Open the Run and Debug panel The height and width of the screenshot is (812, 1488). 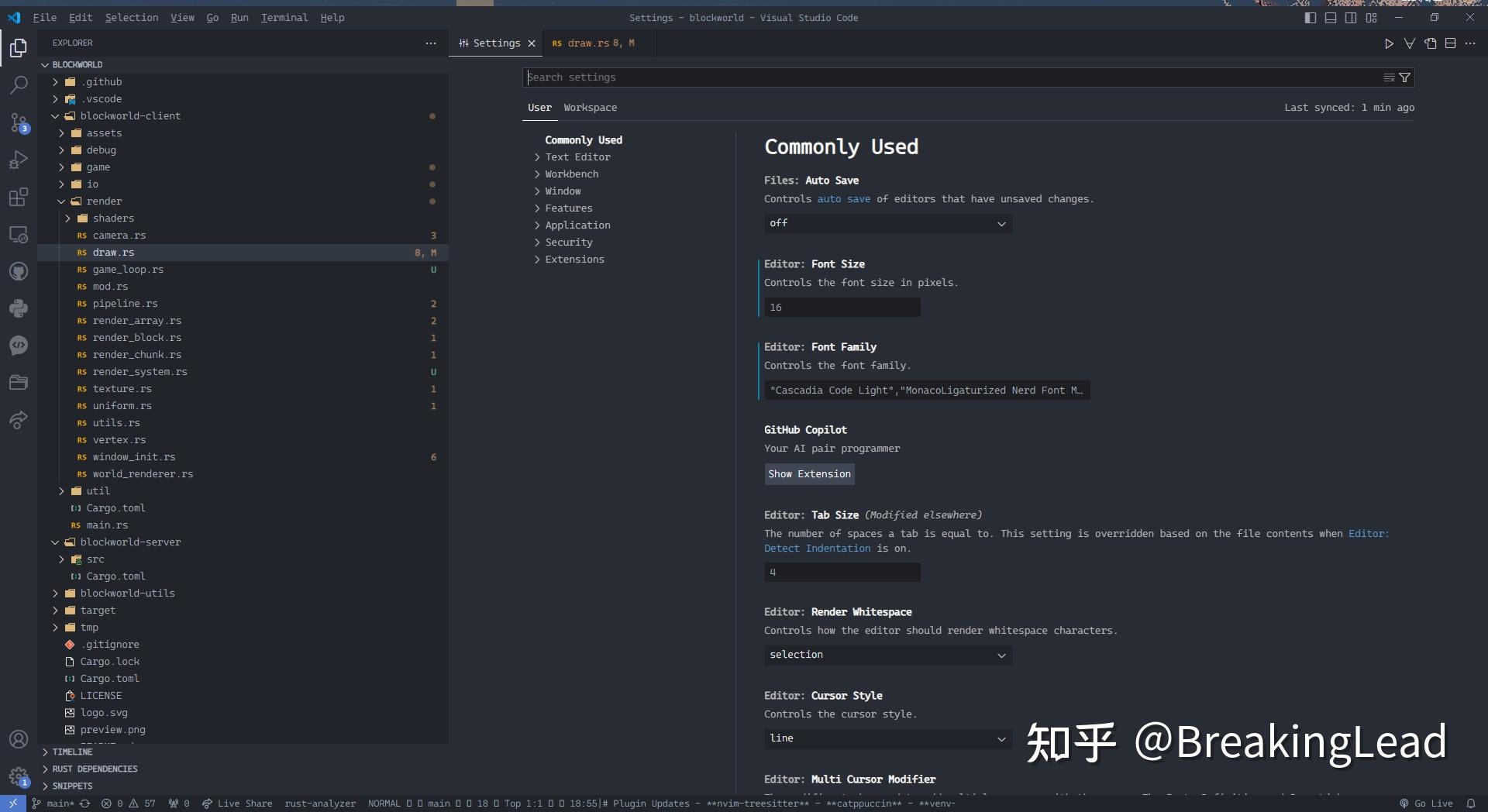coord(19,160)
